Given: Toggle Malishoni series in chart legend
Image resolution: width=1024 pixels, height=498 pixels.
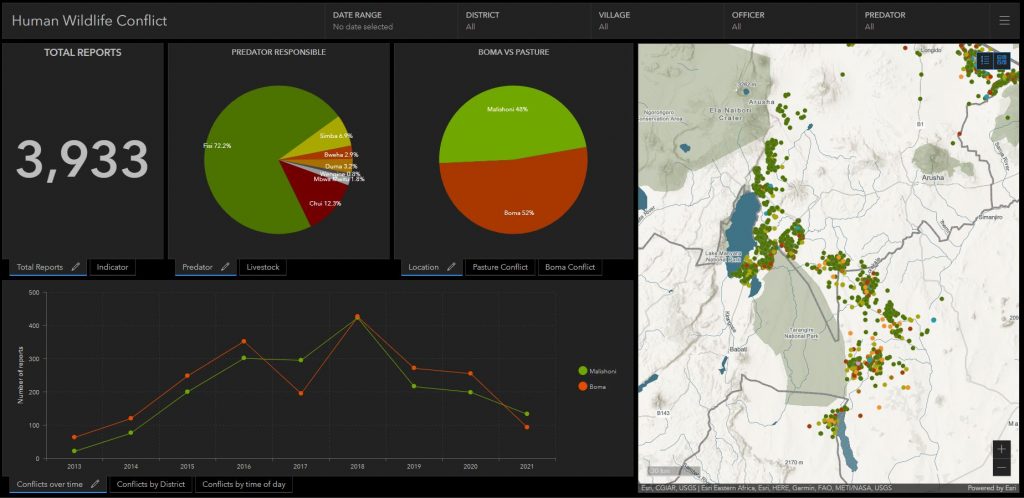Looking at the screenshot, I should [596, 371].
